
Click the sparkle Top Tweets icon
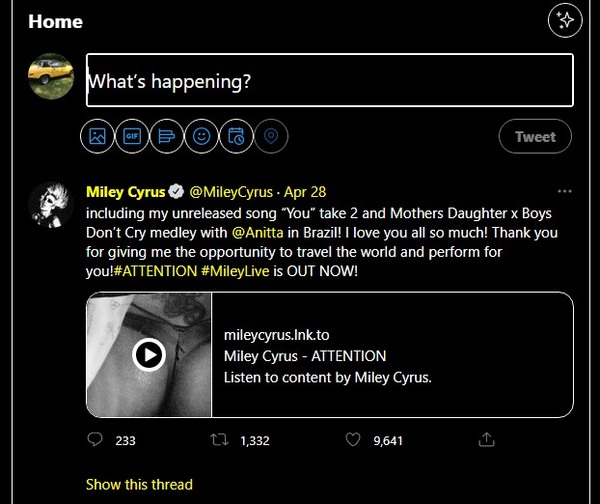(565, 21)
